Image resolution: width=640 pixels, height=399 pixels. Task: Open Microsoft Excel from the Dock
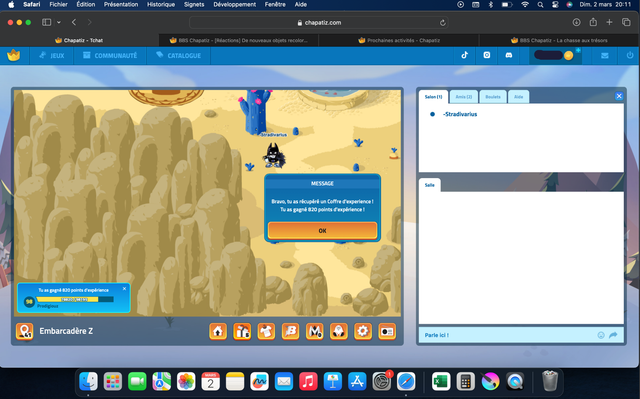pyautogui.click(x=441, y=381)
